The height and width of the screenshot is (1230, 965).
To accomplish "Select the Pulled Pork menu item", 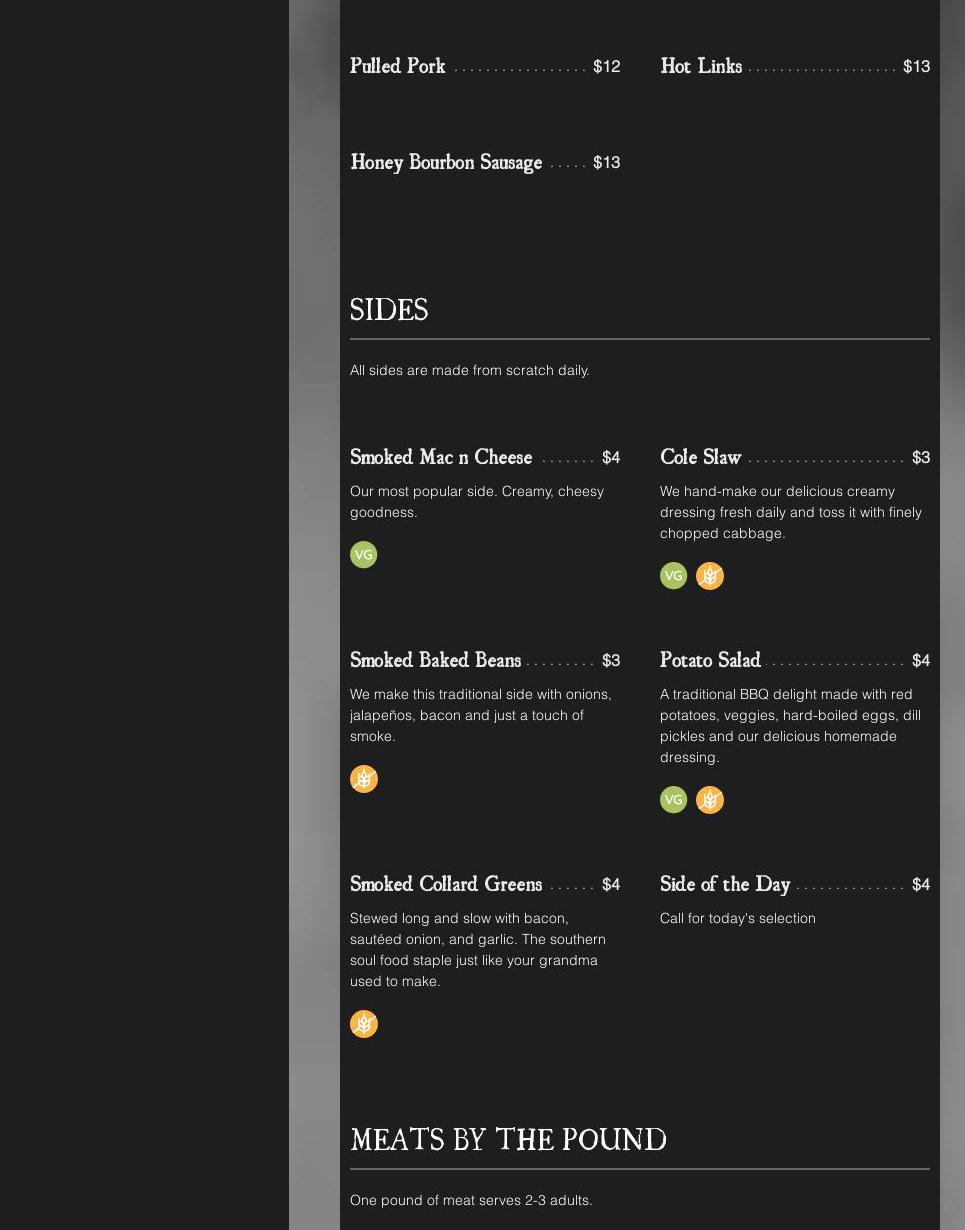I will tap(398, 66).
